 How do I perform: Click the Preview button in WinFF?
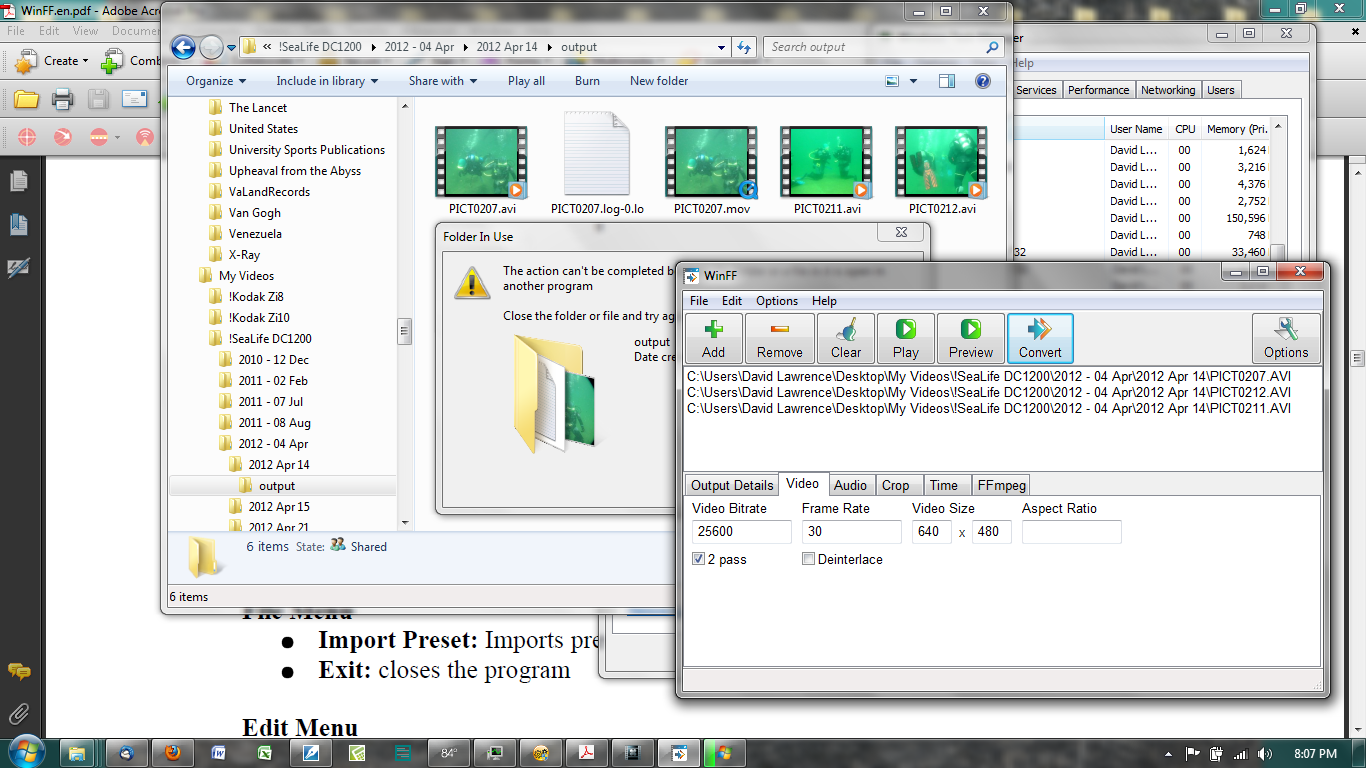coord(970,338)
